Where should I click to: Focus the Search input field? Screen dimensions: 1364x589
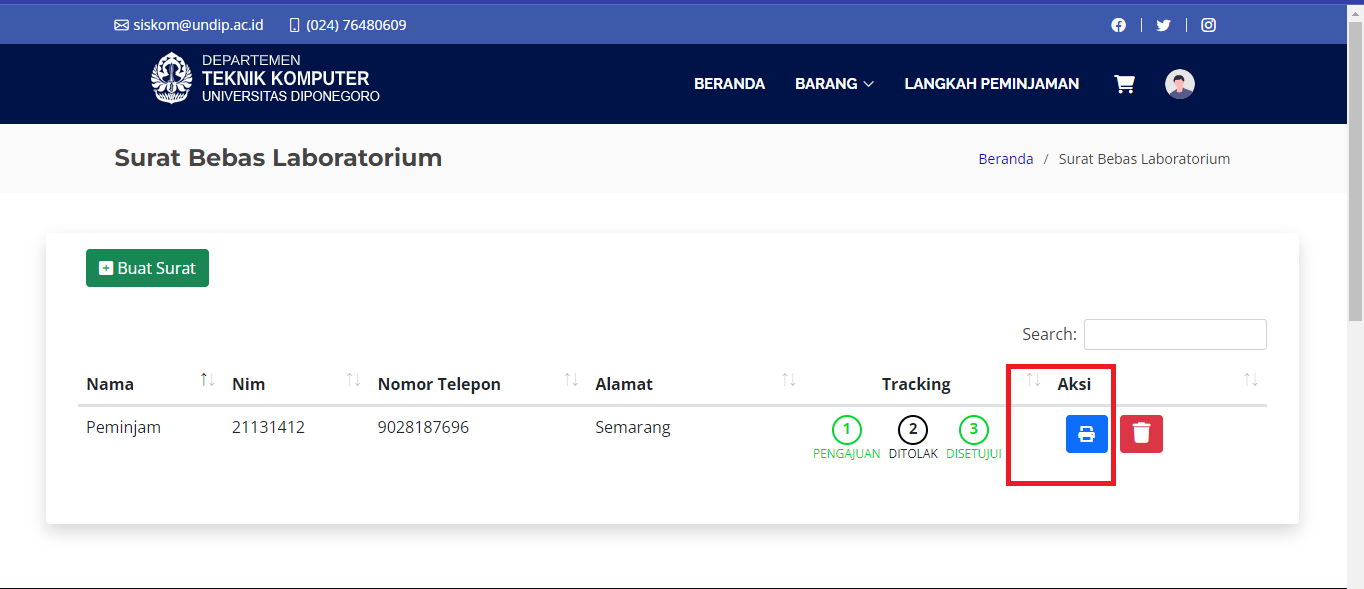point(1174,334)
